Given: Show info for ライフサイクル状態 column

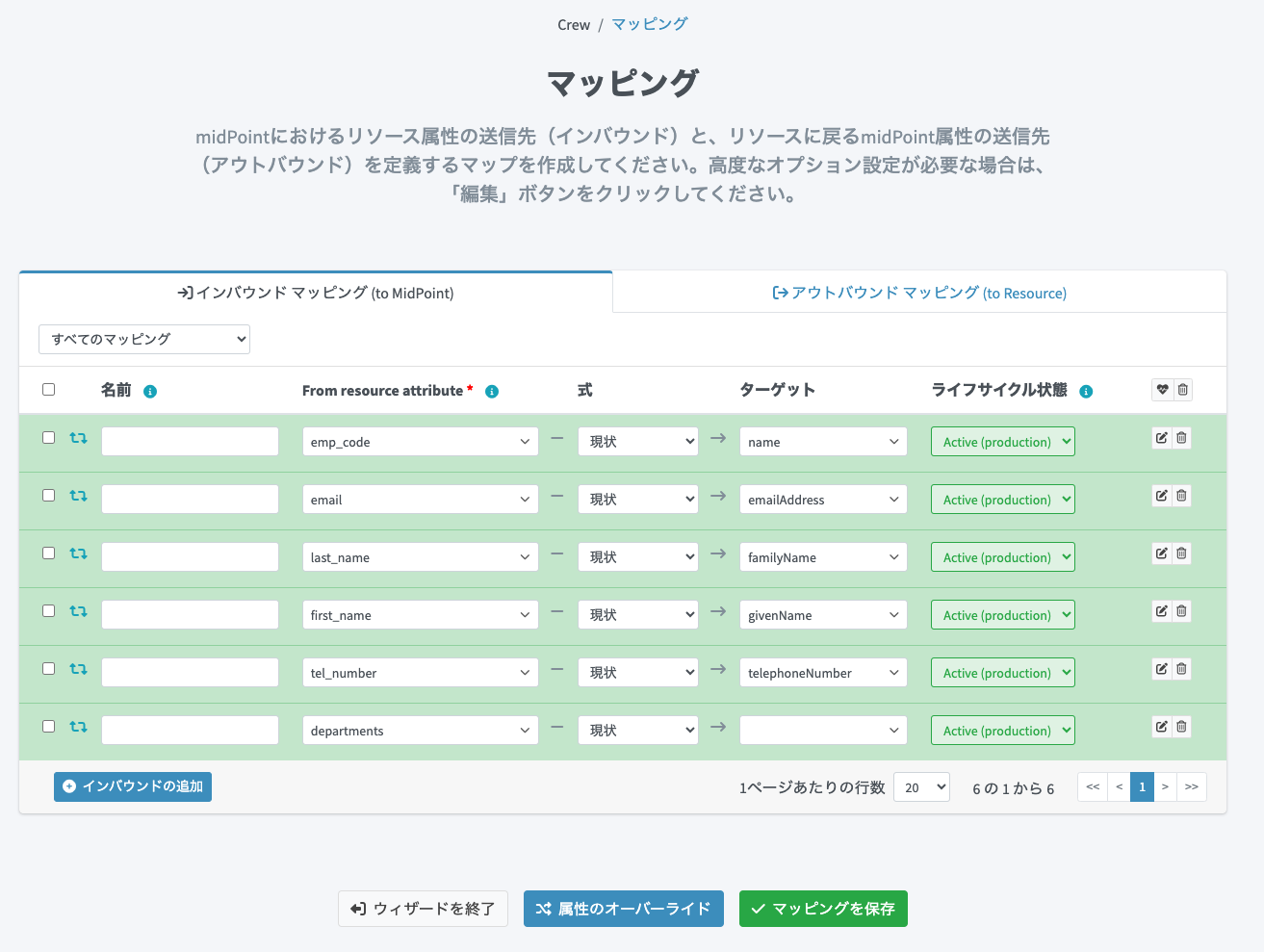Looking at the screenshot, I should click(1086, 392).
